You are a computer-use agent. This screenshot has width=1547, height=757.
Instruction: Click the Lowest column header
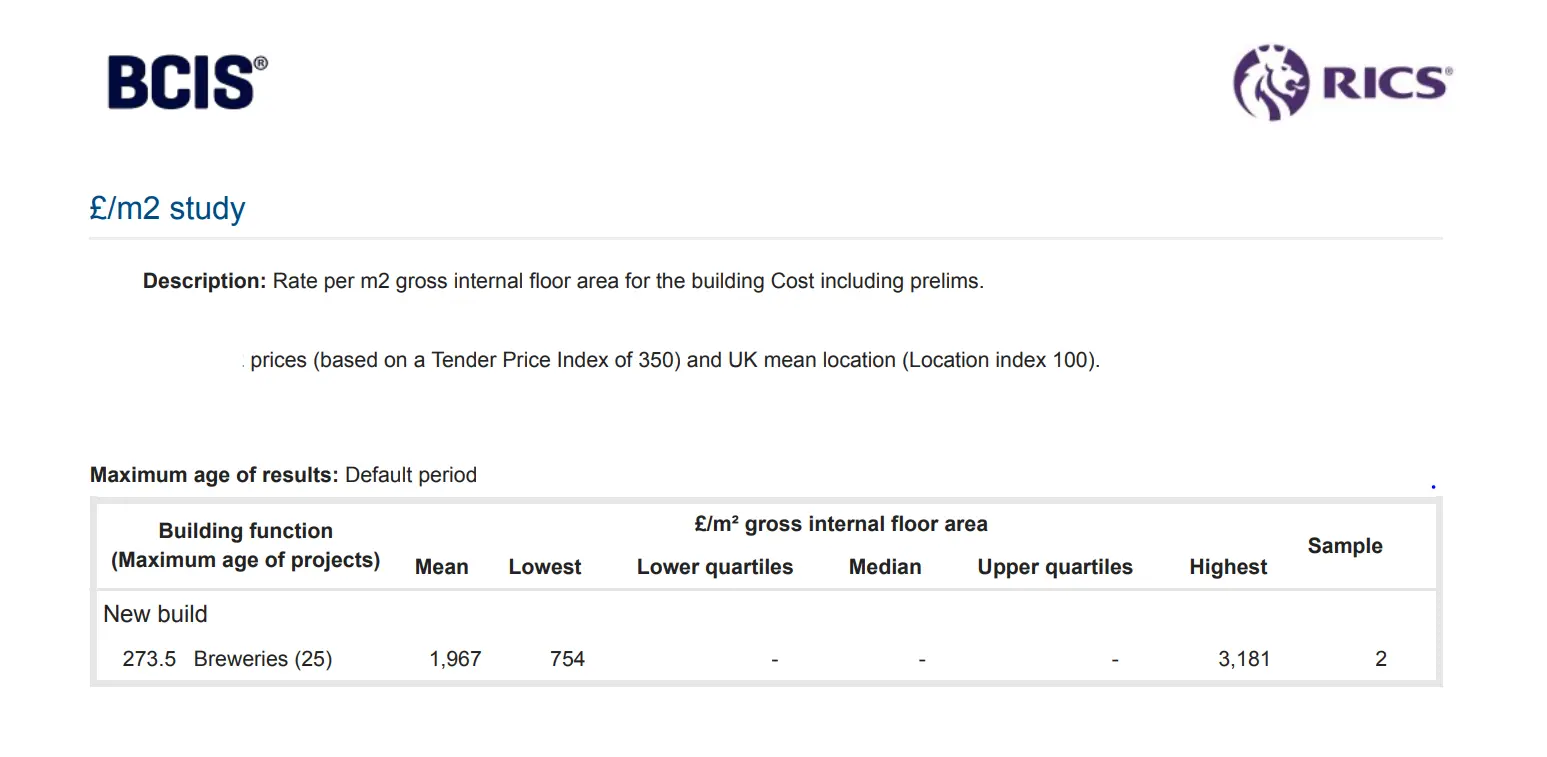point(545,567)
